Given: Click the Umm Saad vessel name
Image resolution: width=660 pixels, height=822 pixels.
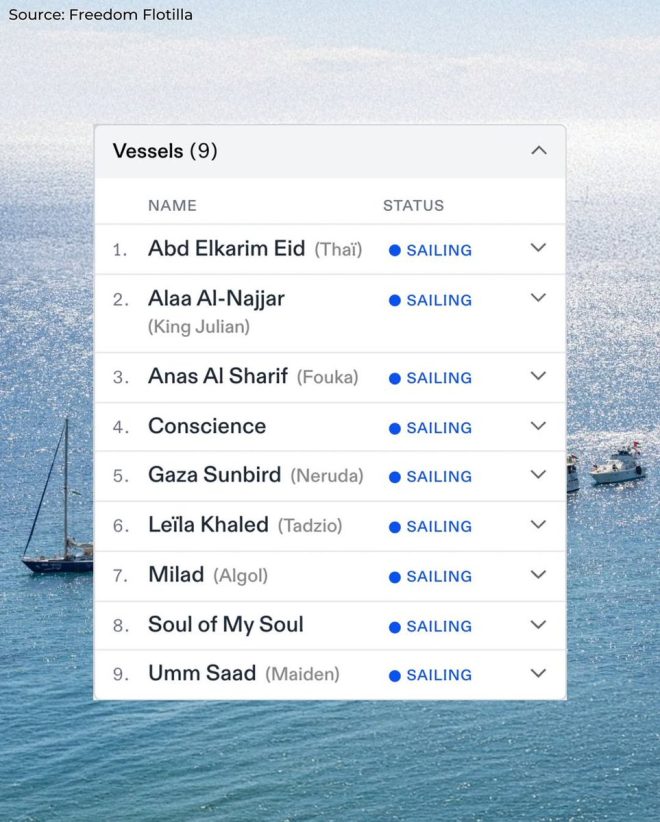Looking at the screenshot, I should [x=202, y=674].
